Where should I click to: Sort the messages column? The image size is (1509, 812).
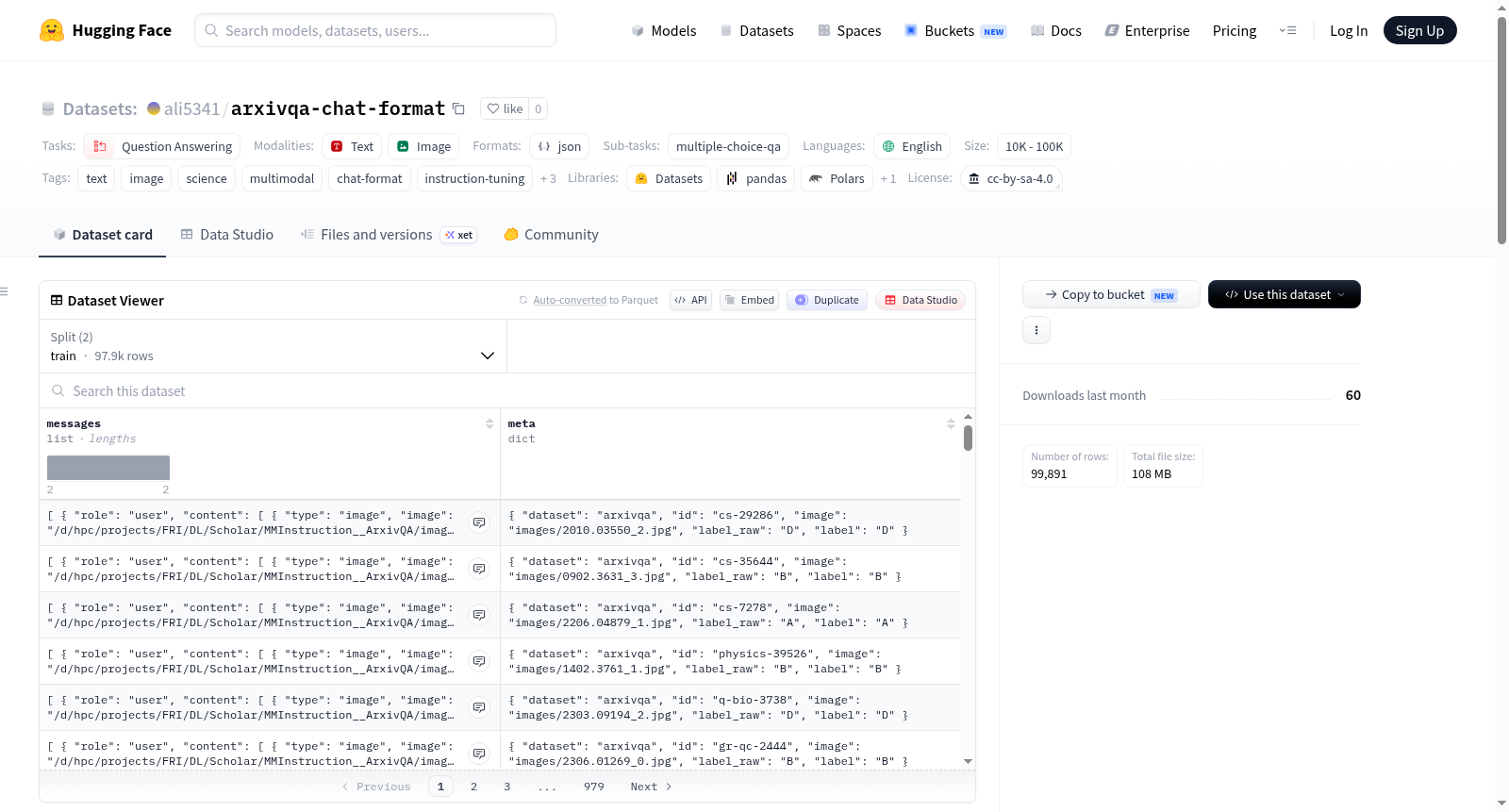(489, 423)
